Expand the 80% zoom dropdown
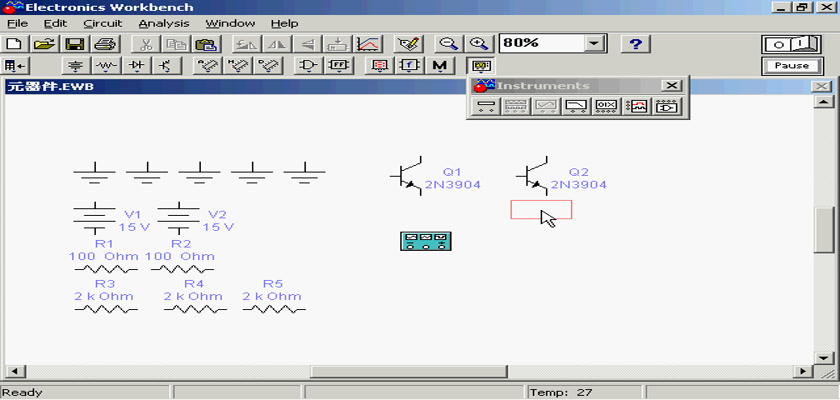Viewport: 840px width, 400px height. 595,44
